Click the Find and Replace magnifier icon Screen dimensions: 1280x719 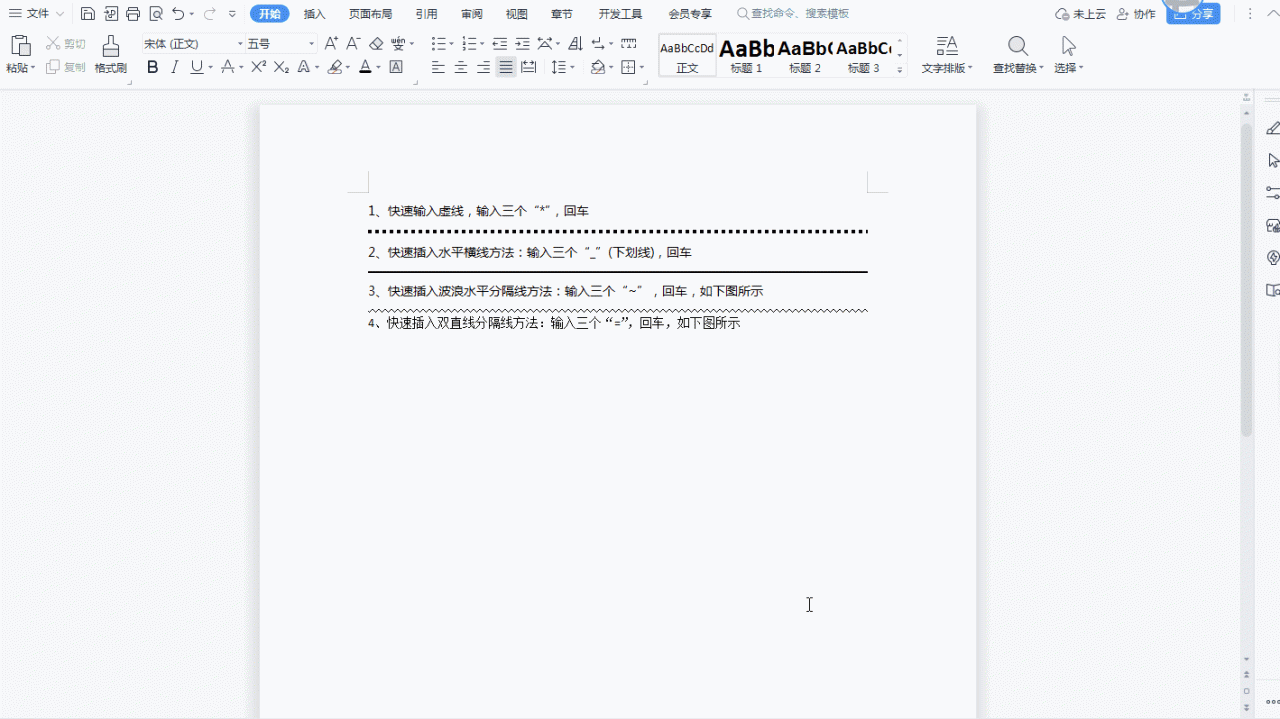1018,46
